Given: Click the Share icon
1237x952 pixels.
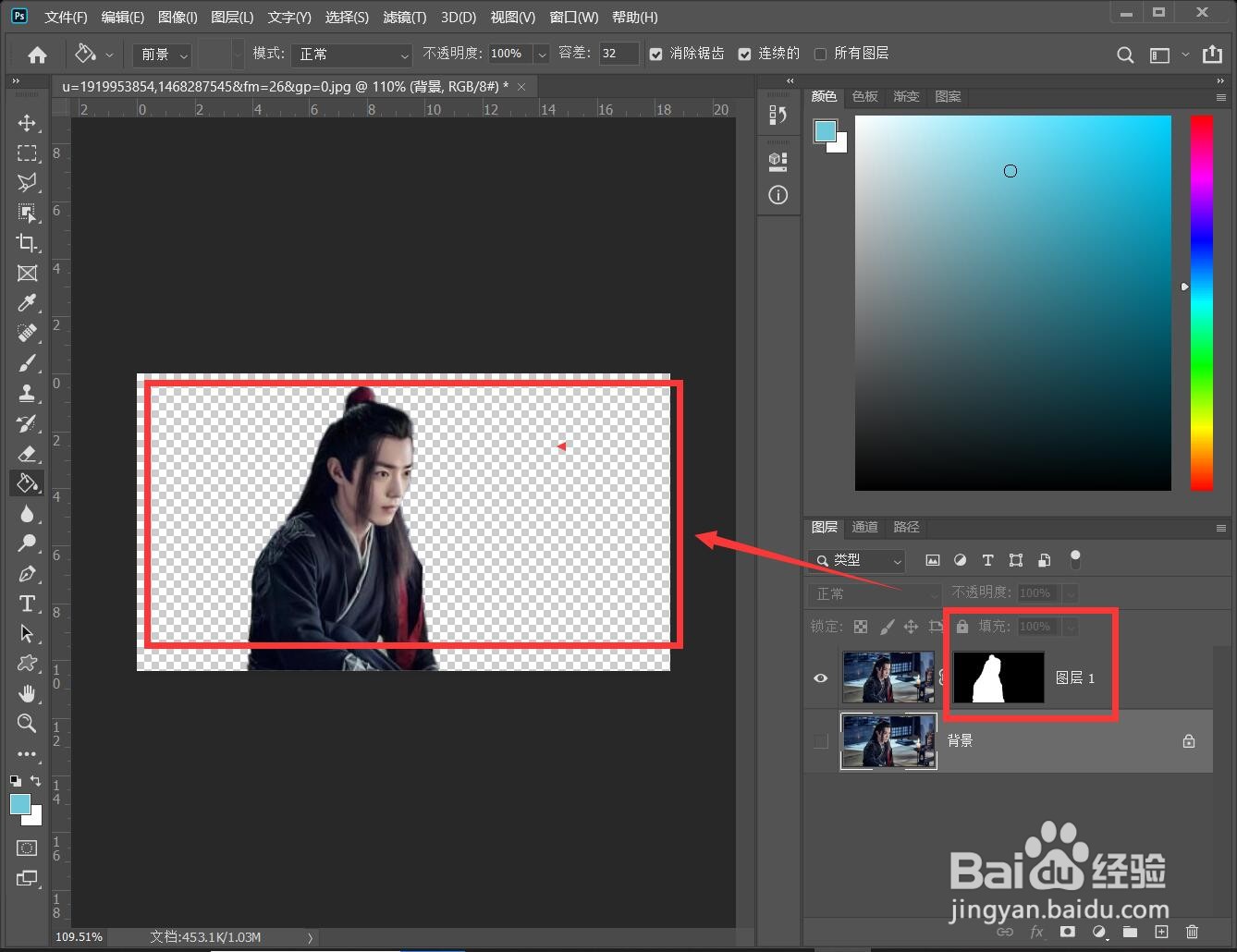Looking at the screenshot, I should tap(1212, 55).
